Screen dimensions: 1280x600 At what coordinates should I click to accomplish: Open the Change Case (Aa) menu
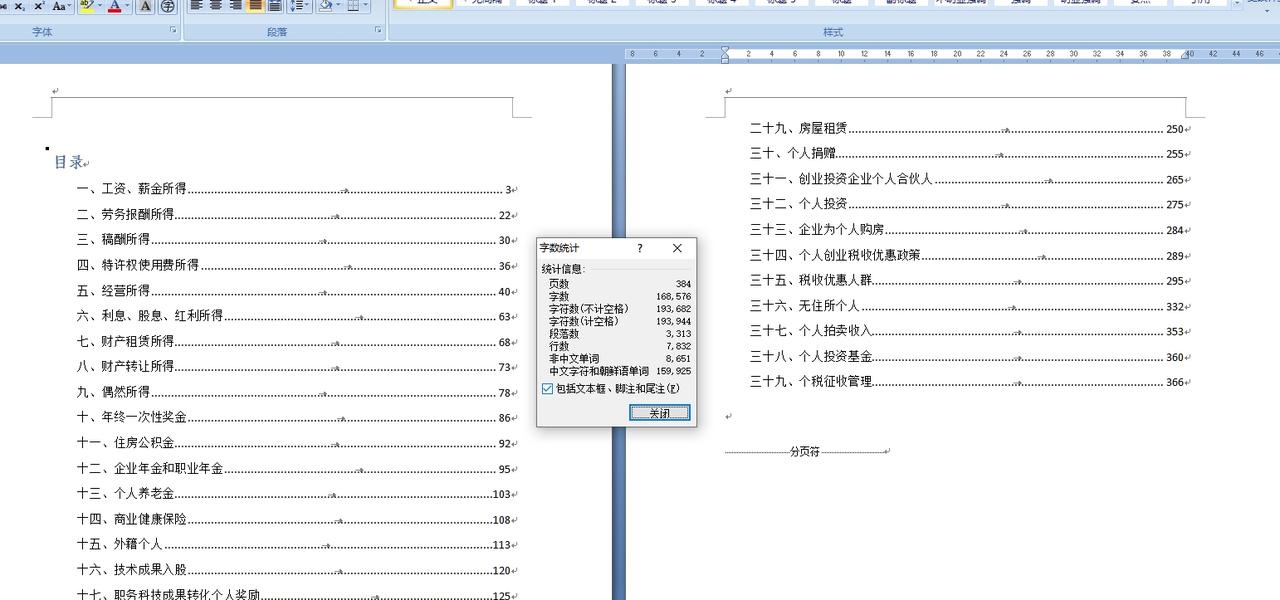point(62,6)
